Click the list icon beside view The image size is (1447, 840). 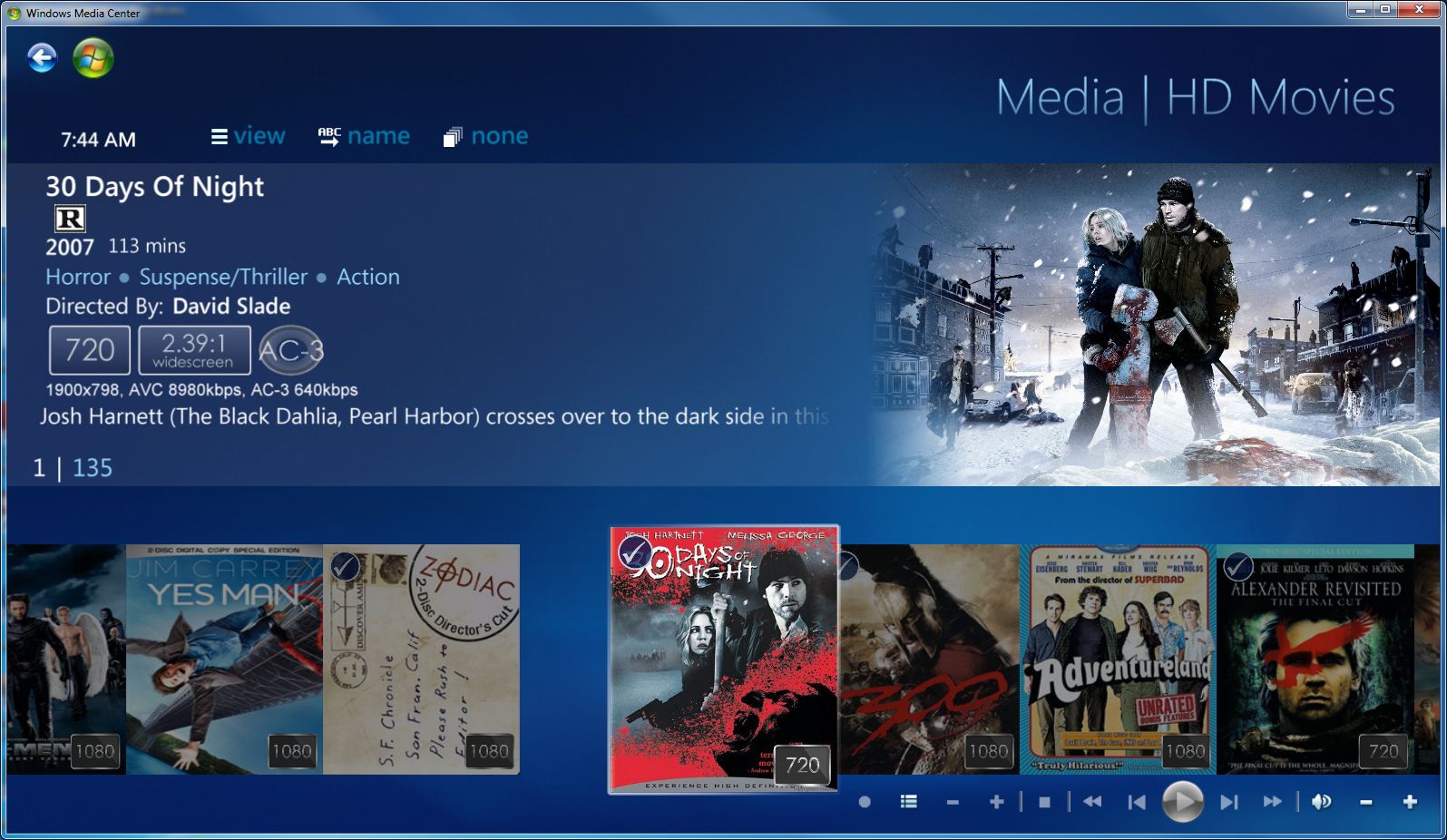point(219,137)
